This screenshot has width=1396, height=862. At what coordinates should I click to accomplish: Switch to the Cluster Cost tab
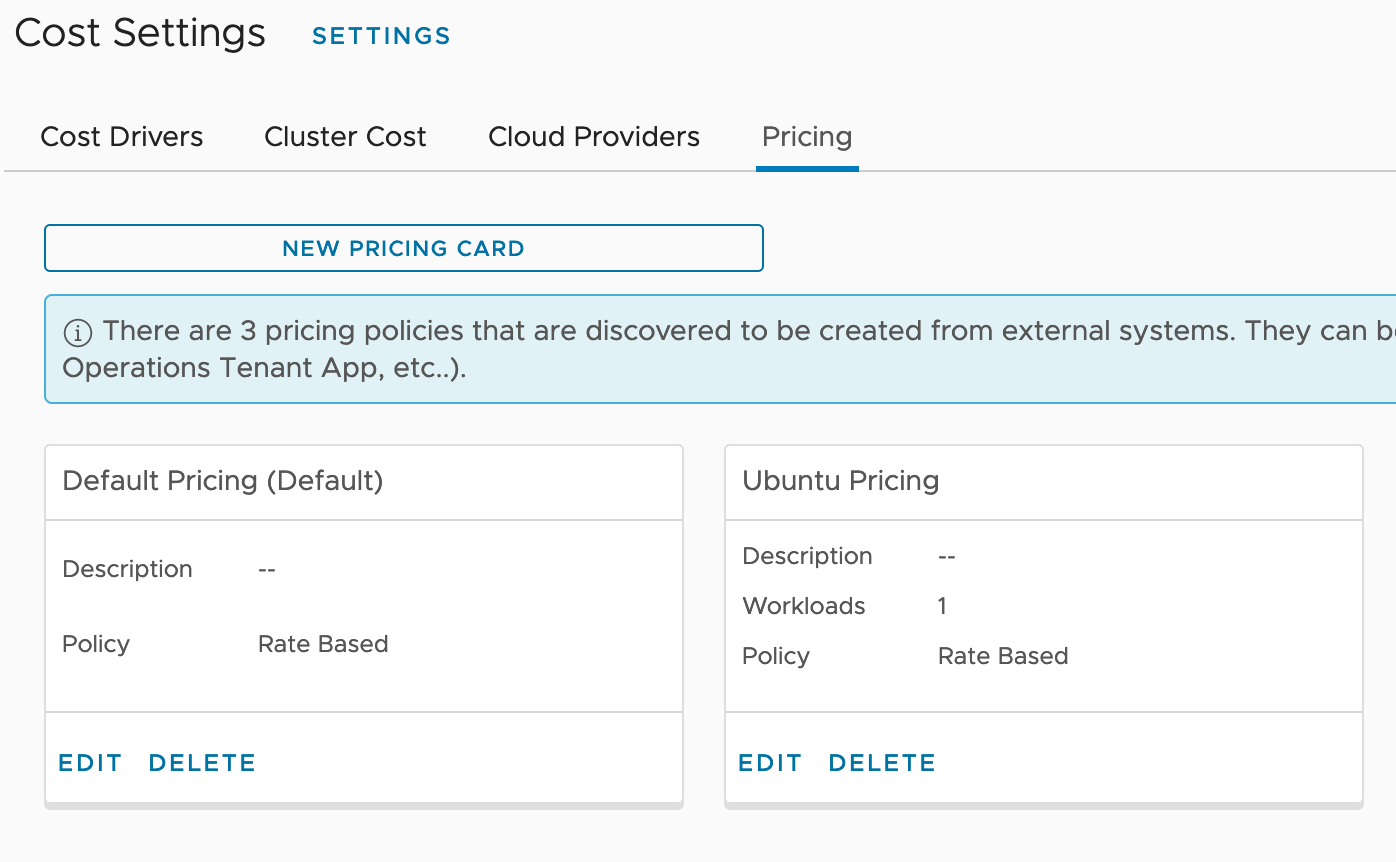[345, 137]
